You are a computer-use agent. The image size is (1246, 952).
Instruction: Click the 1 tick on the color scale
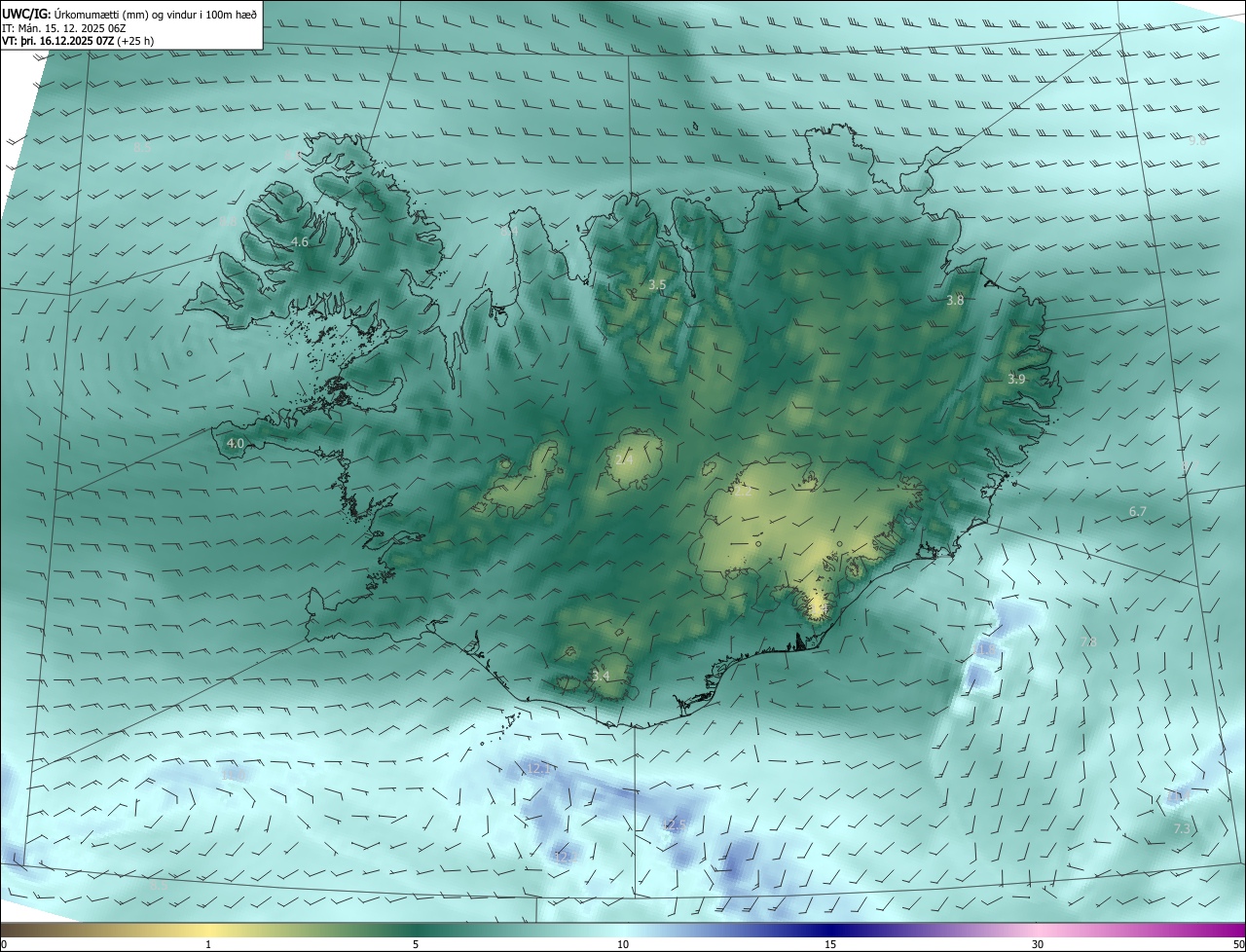pyautogui.click(x=208, y=944)
